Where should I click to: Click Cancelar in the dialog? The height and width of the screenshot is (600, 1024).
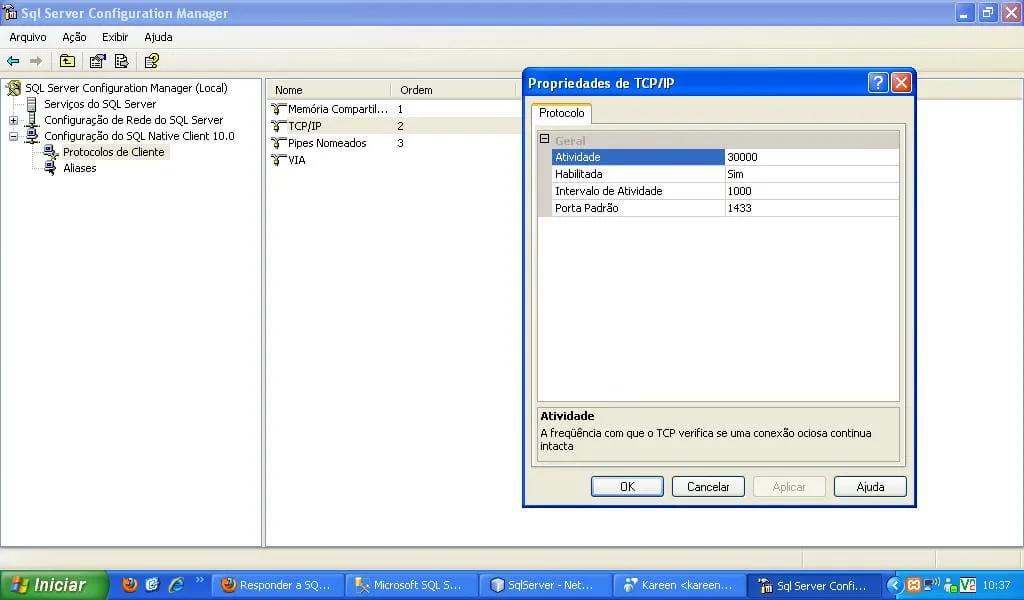(x=708, y=486)
